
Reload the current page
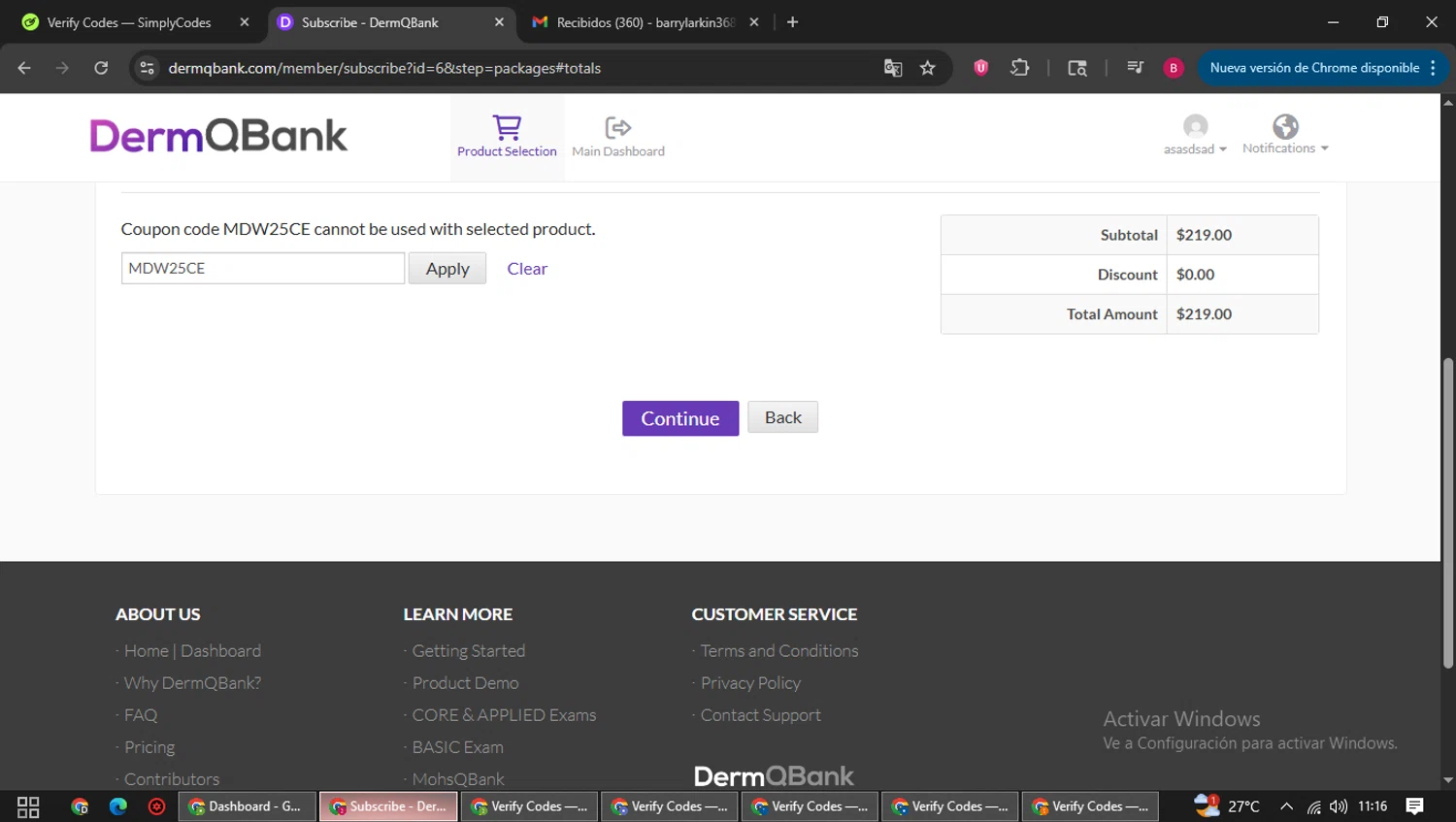(101, 68)
